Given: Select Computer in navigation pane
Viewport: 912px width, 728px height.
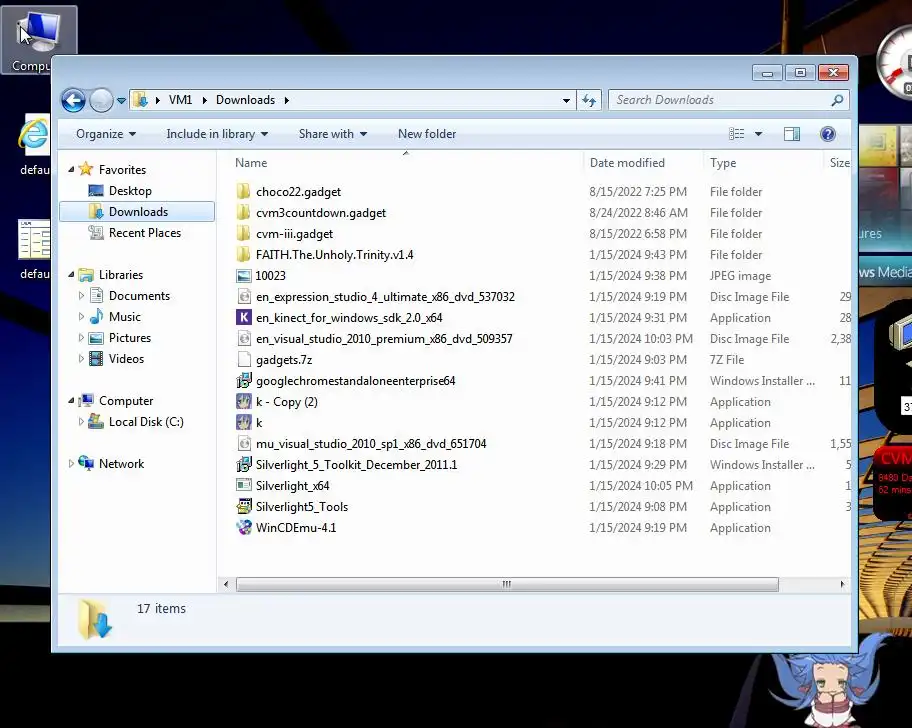Looking at the screenshot, I should point(126,401).
